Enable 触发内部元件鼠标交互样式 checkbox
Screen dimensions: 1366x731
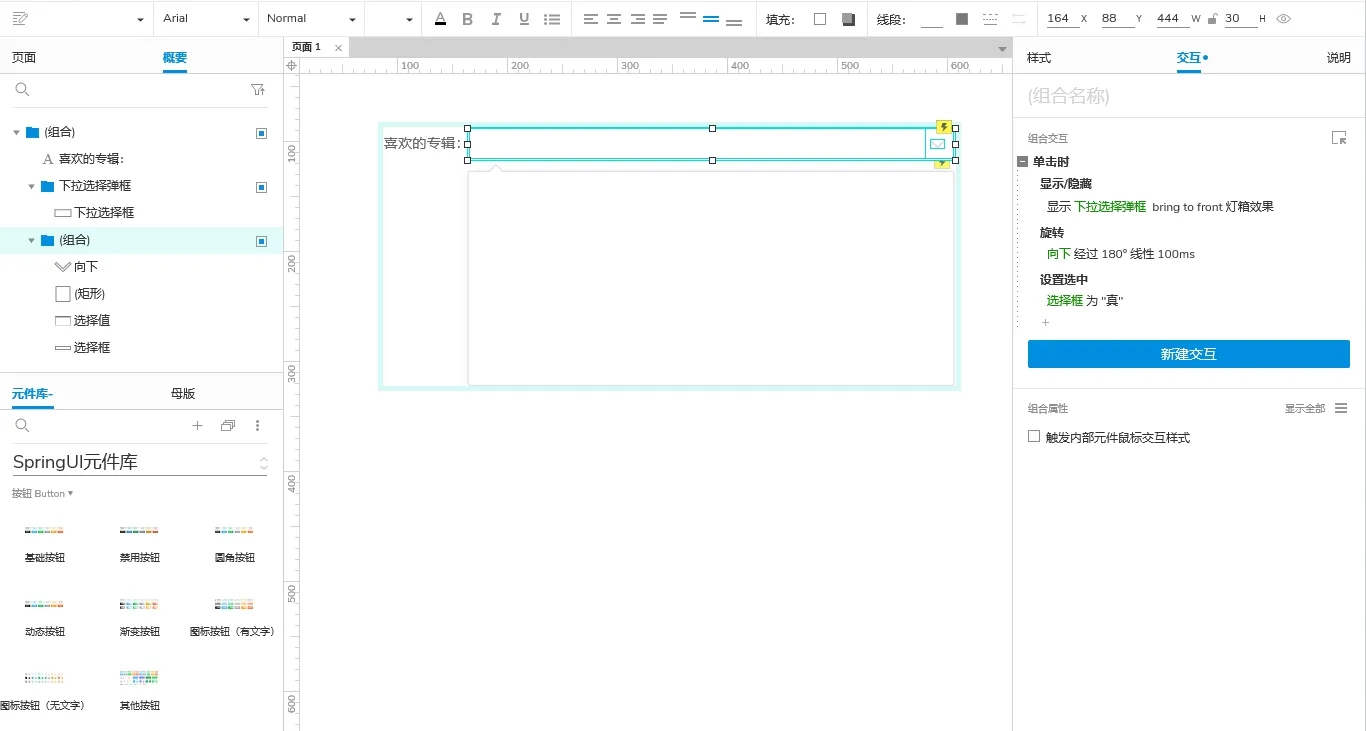tap(1034, 437)
